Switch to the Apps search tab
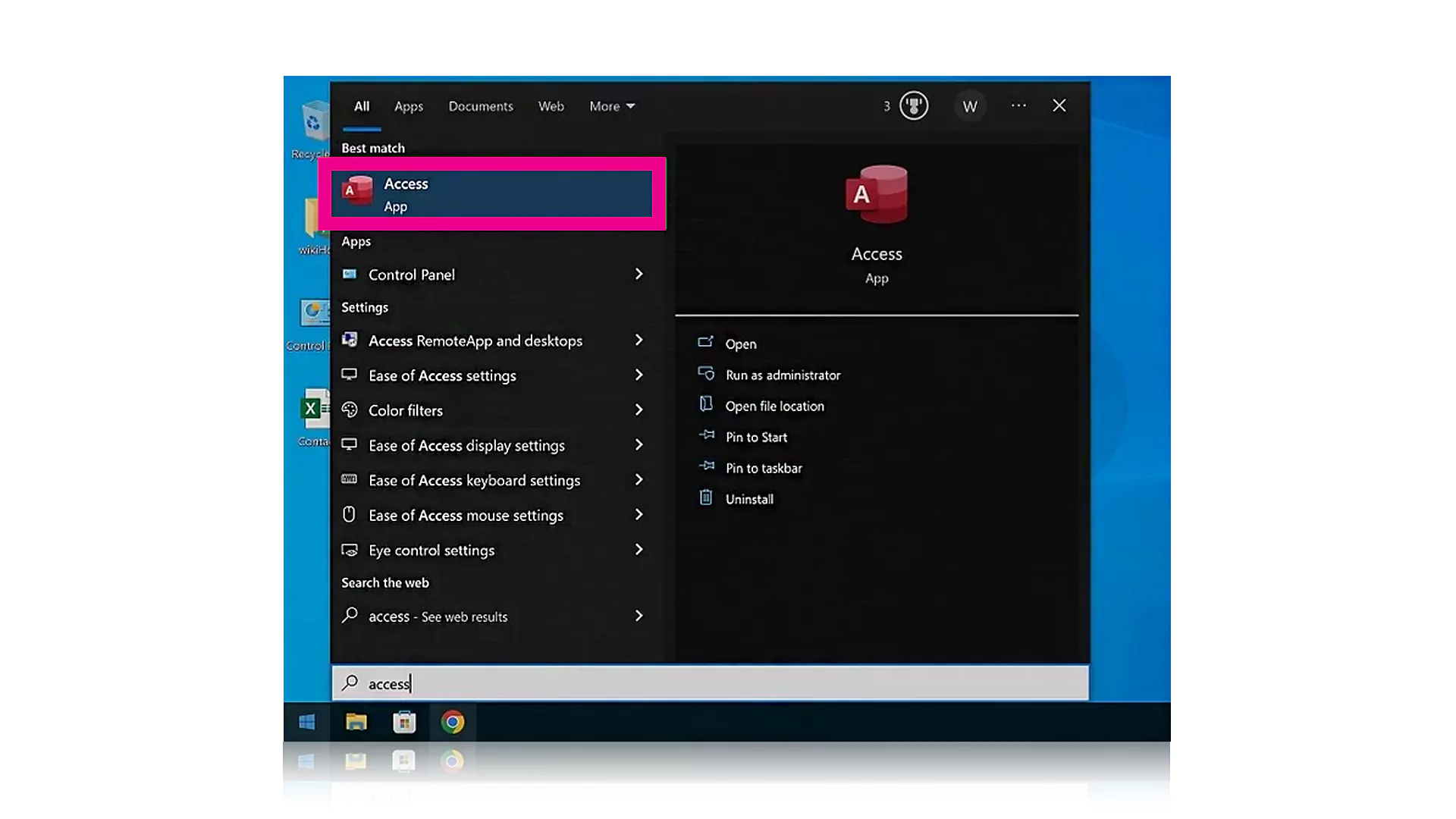Viewport: 1456px width, 819px height. coord(409,107)
